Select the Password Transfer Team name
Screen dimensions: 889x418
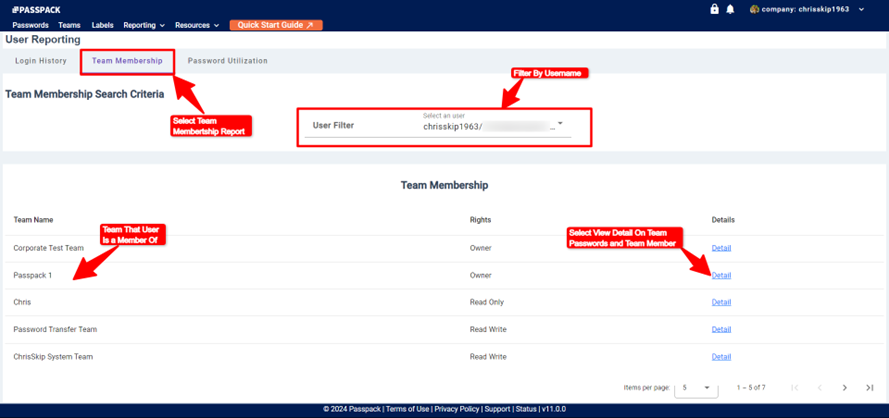coord(55,330)
